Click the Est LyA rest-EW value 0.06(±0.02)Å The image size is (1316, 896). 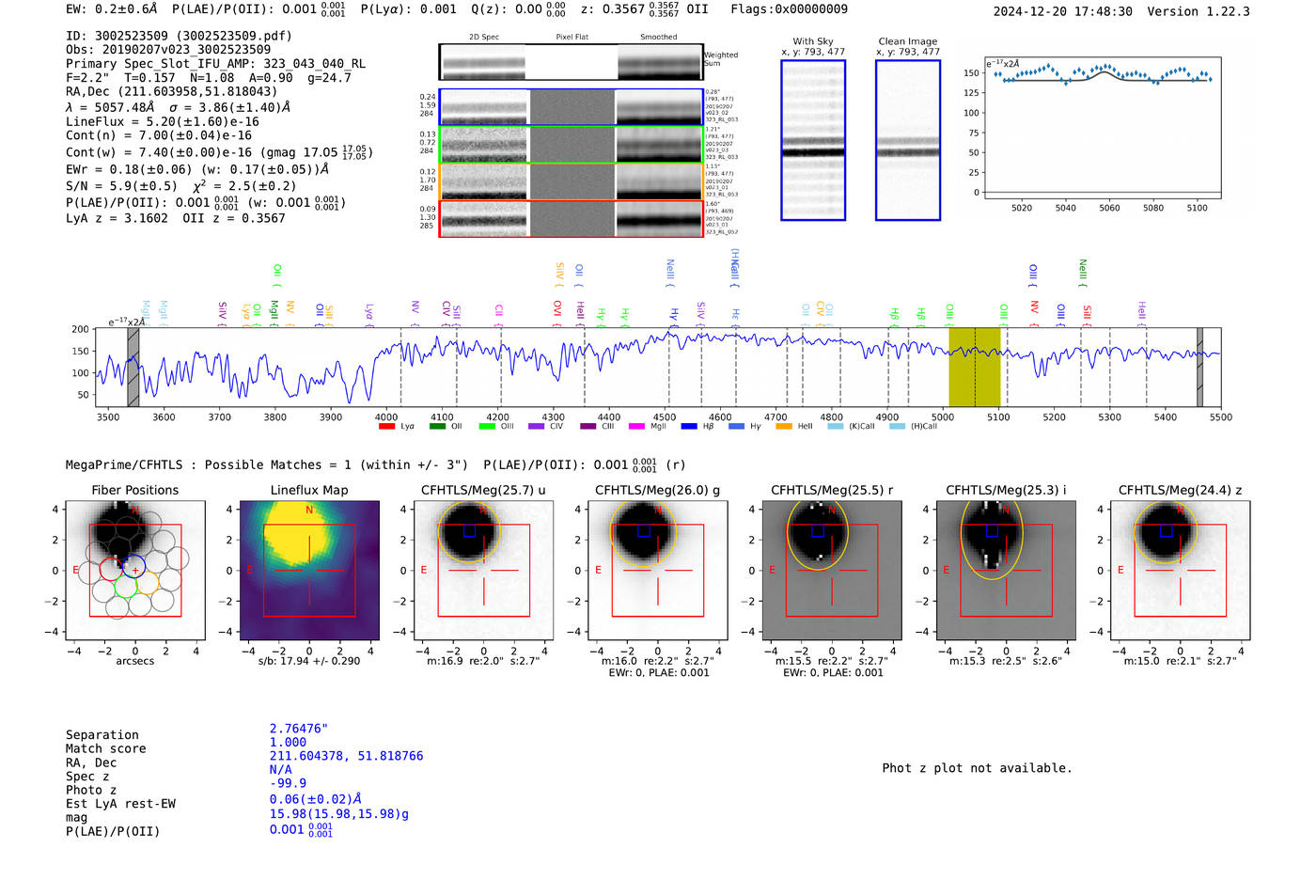coord(316,799)
